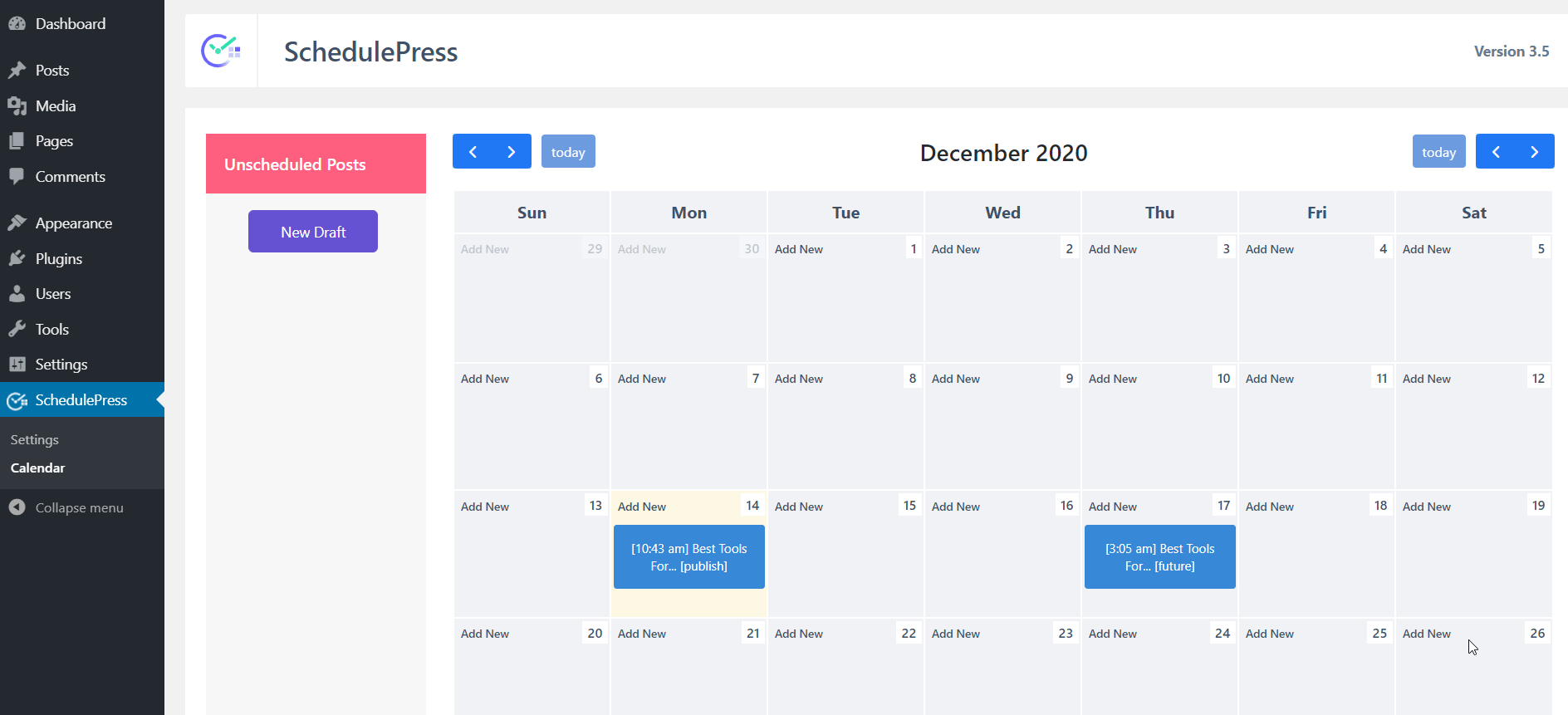Click the SchedulePress logo in header

coord(221,51)
